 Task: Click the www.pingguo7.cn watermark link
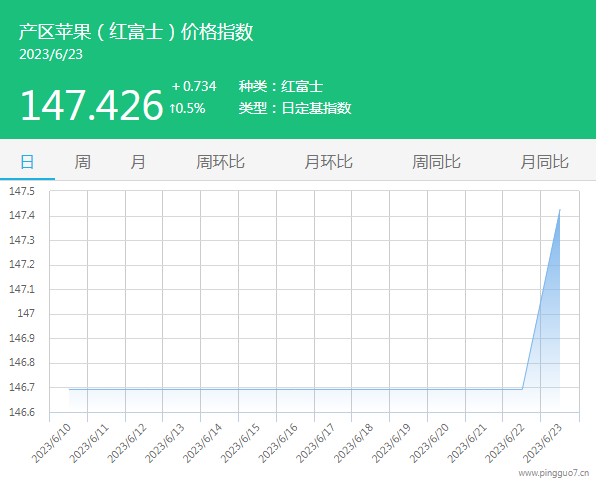click(x=554, y=473)
